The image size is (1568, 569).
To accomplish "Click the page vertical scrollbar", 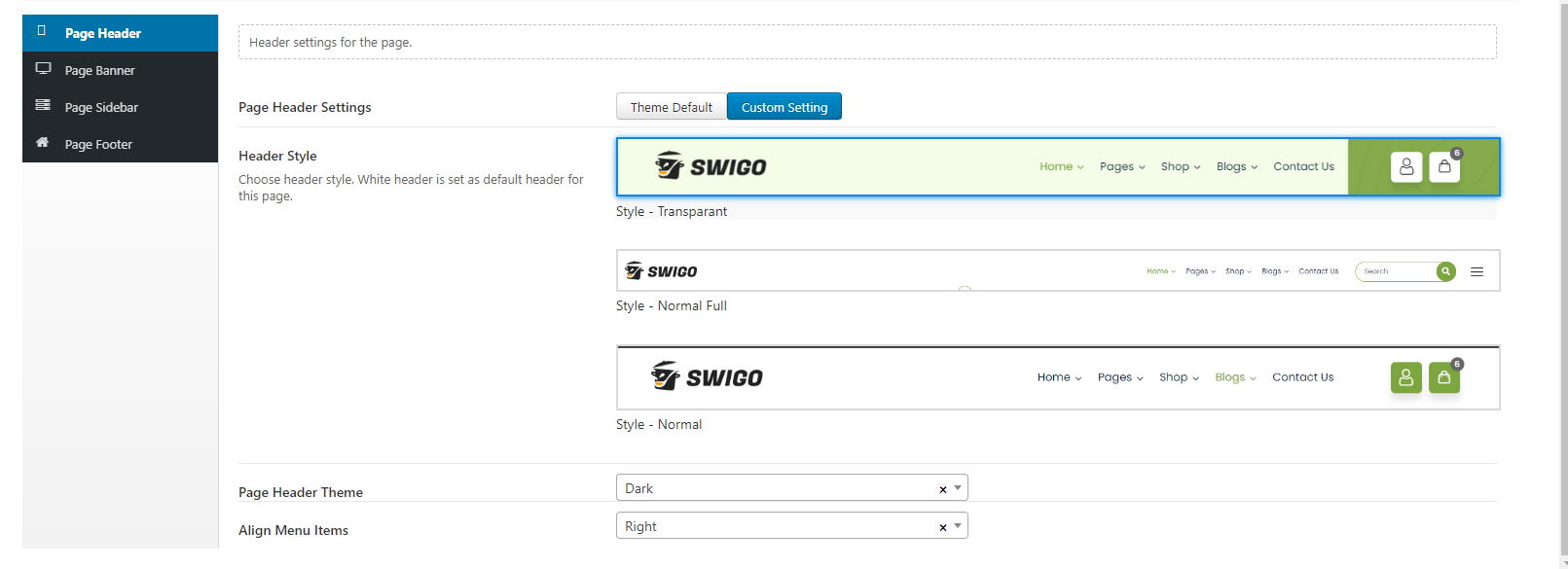I will point(1563,282).
